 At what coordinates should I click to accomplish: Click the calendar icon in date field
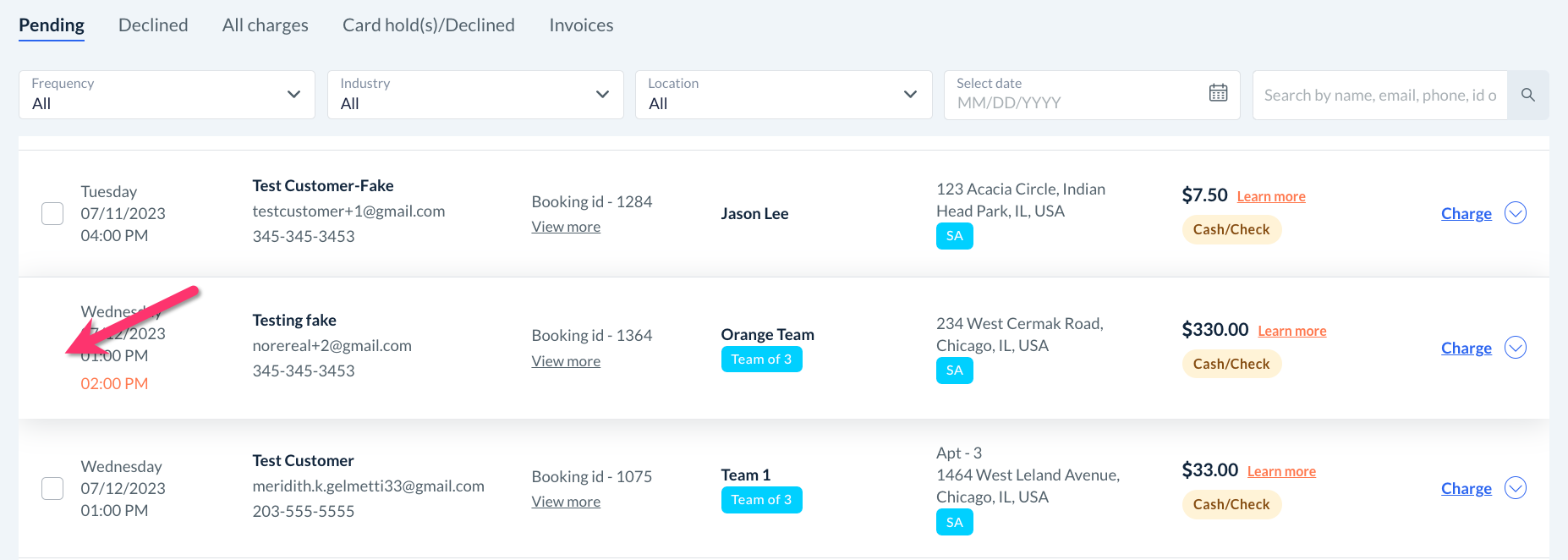[x=1218, y=93]
